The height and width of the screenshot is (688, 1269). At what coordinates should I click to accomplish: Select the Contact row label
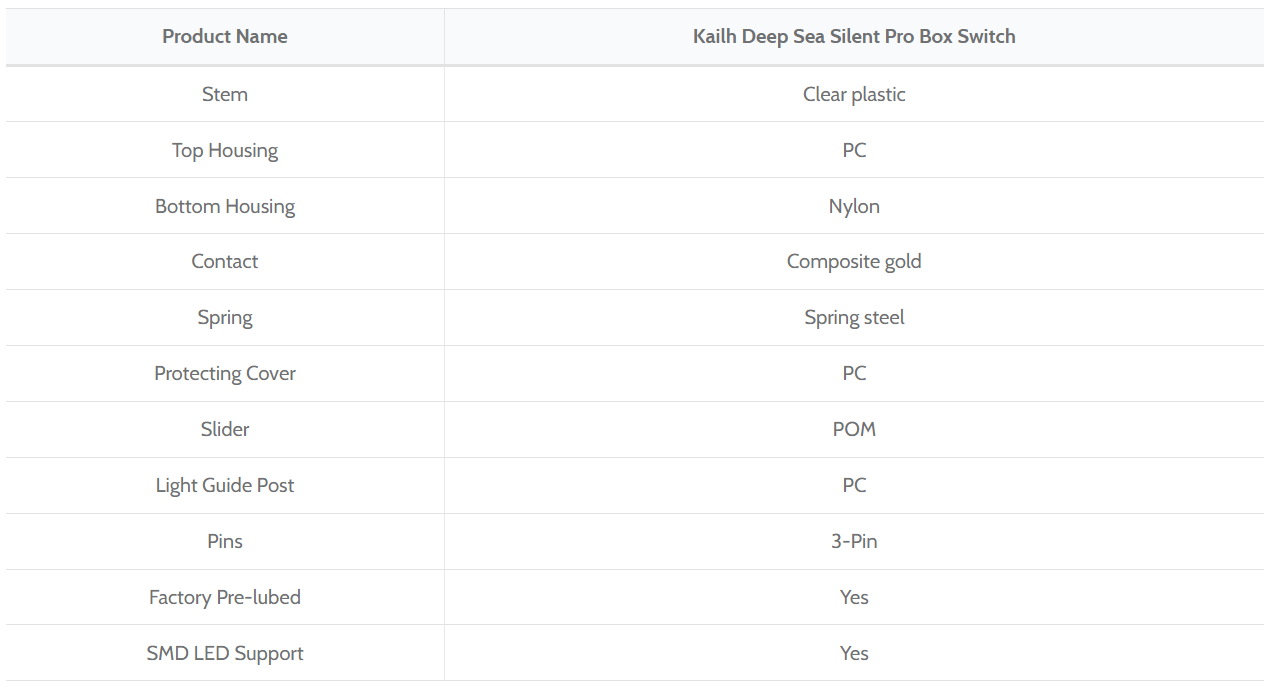pyautogui.click(x=225, y=261)
